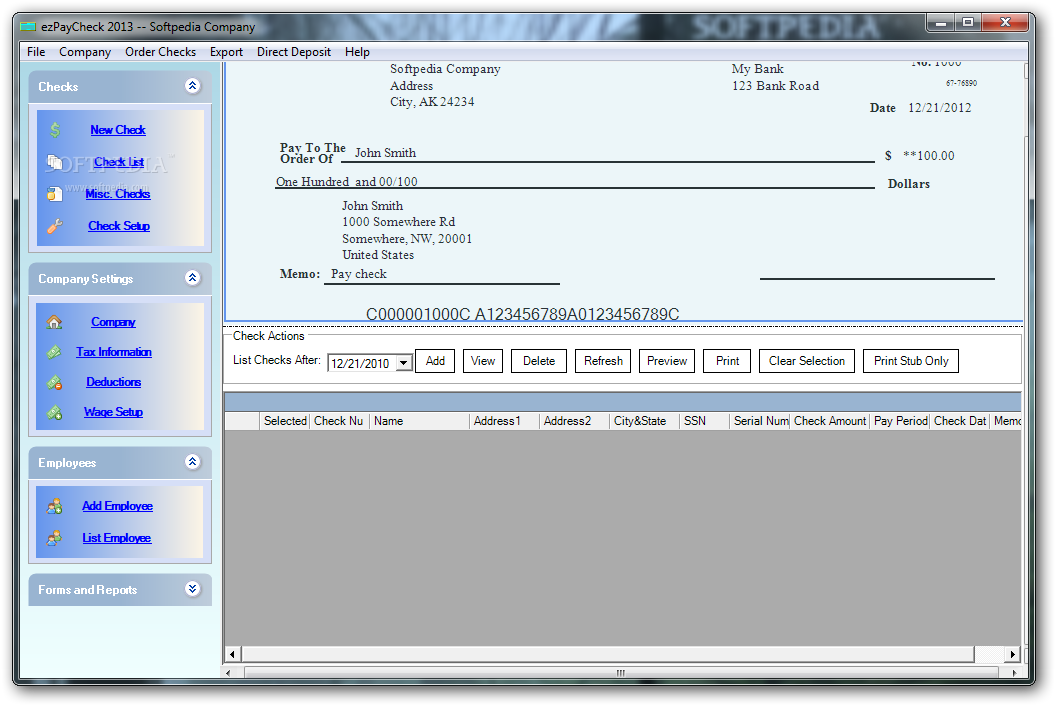This screenshot has height=706, width=1056.
Task: Click the icon beside Misc. Checks
Action: [54, 194]
